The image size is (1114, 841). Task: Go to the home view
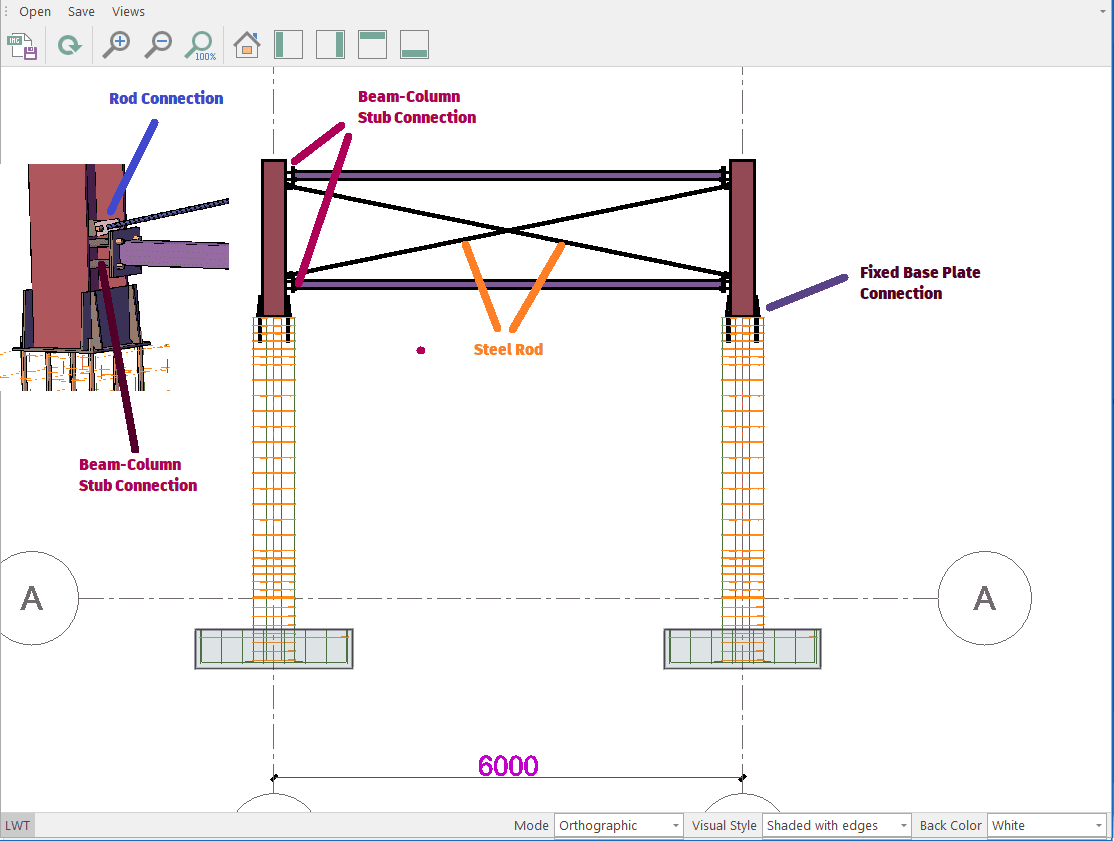click(247, 45)
